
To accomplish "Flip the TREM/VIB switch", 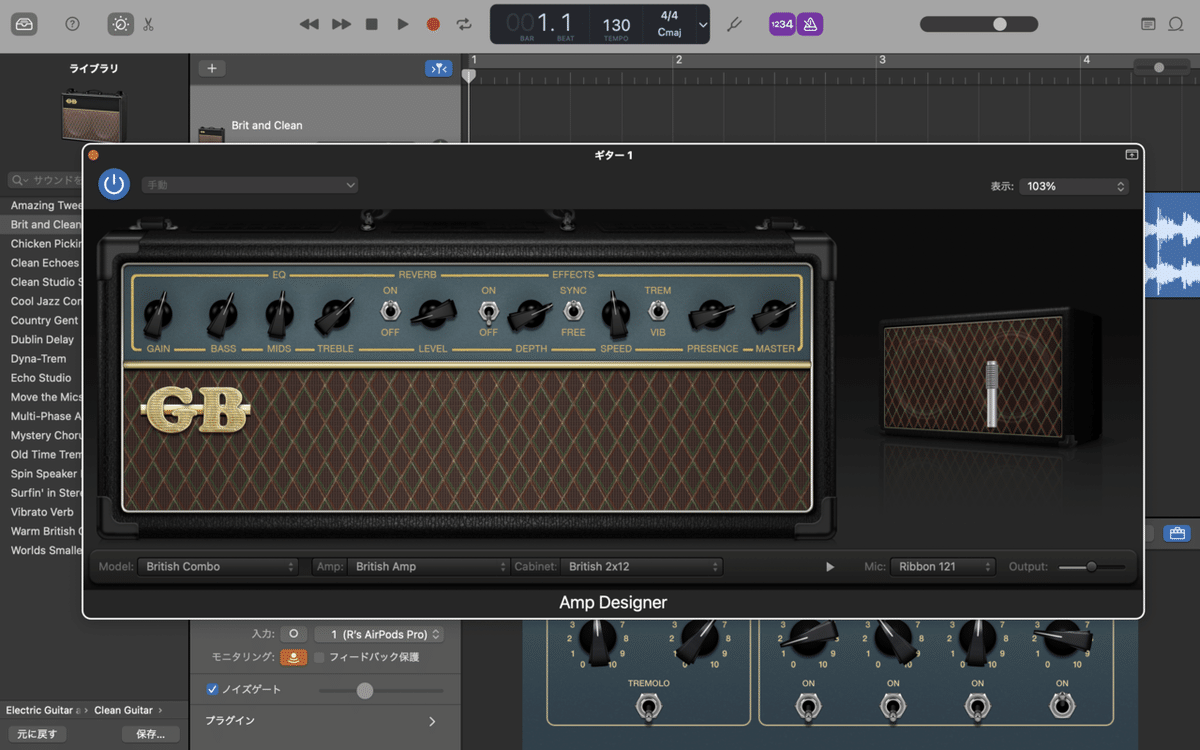I will (x=657, y=311).
